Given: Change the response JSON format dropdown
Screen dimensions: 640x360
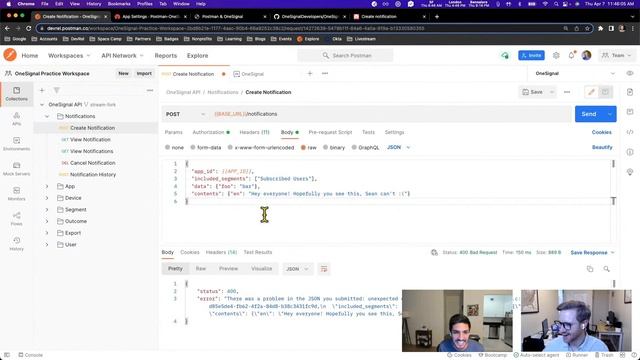Looking at the screenshot, I should click(297, 269).
